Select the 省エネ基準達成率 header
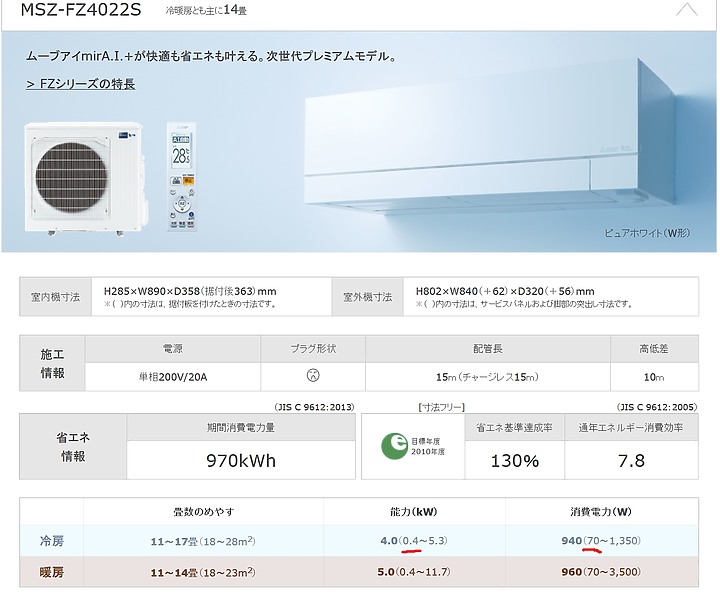This screenshot has height=596, width=720. coord(514,427)
